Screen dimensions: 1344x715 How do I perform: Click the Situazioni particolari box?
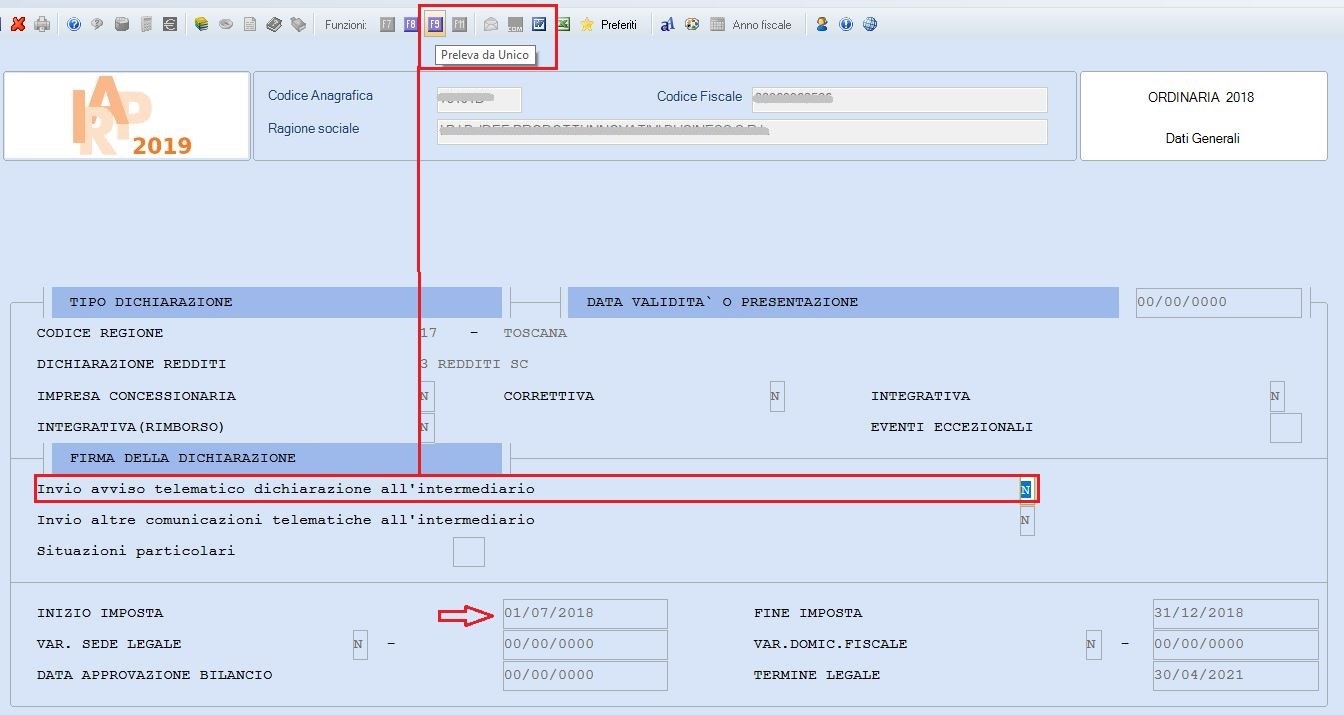(x=469, y=551)
